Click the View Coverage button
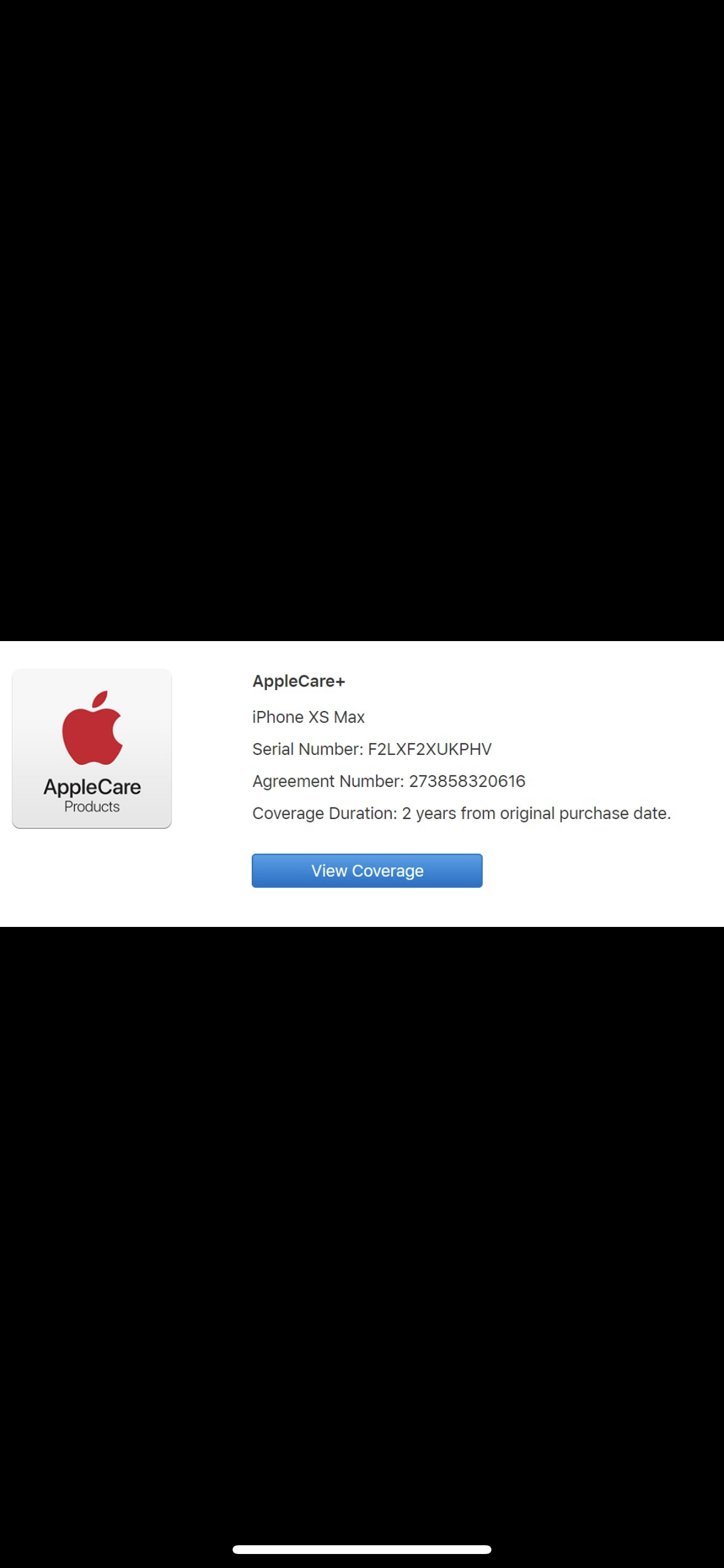Image resolution: width=724 pixels, height=1568 pixels. [367, 870]
